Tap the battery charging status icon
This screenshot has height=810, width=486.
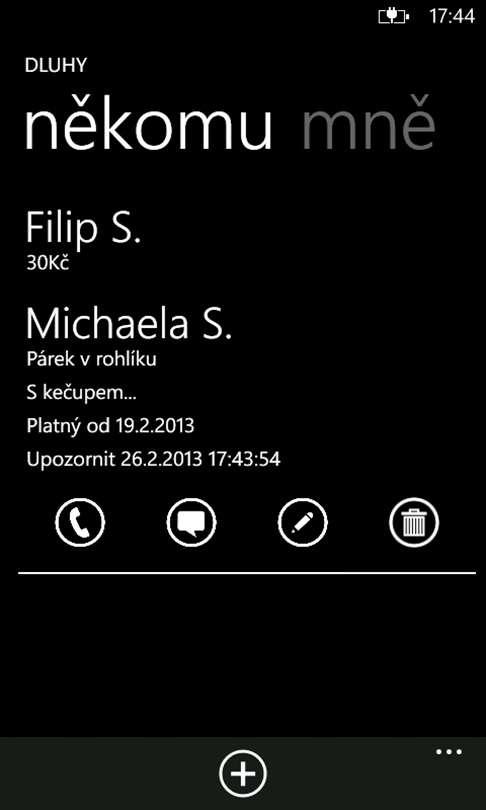pyautogui.click(x=394, y=17)
